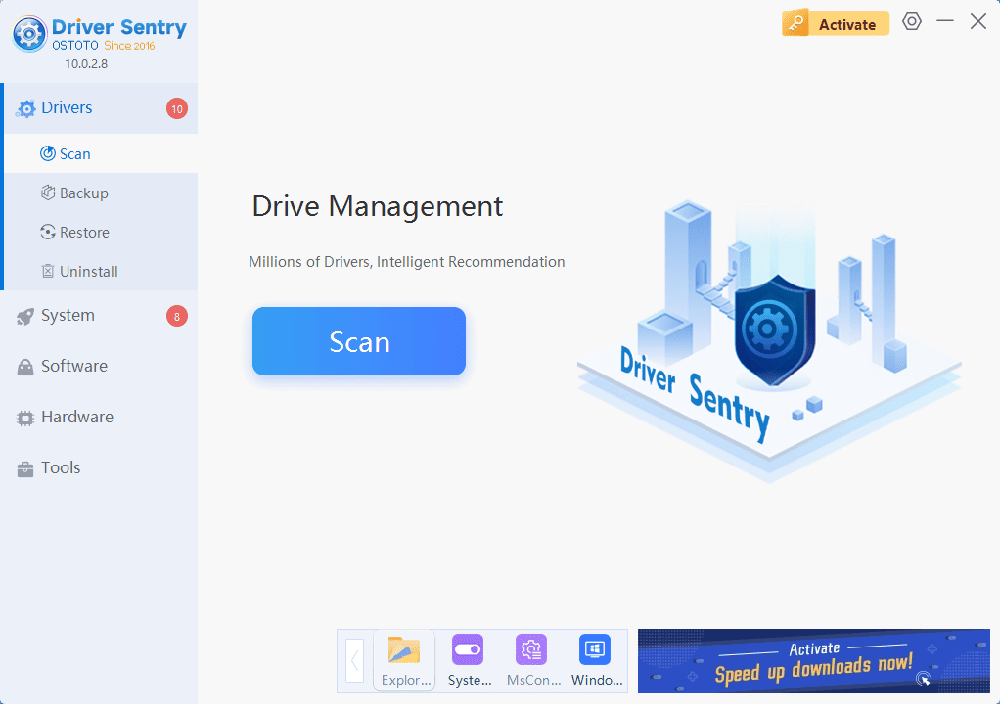
Task: Go to the Restore submenu item
Action: pyautogui.click(x=101, y=233)
